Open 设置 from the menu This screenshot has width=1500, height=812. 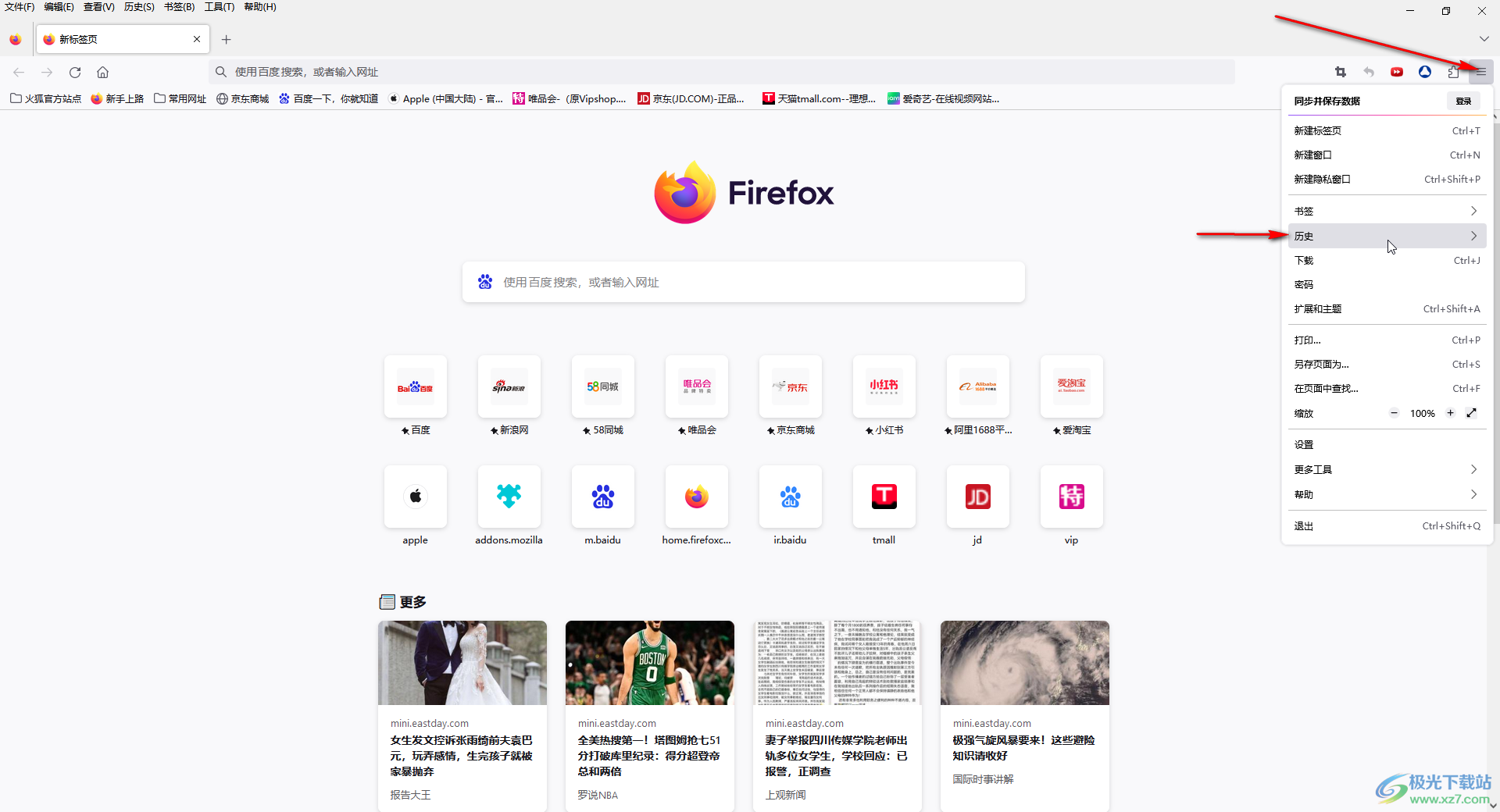coord(1387,444)
